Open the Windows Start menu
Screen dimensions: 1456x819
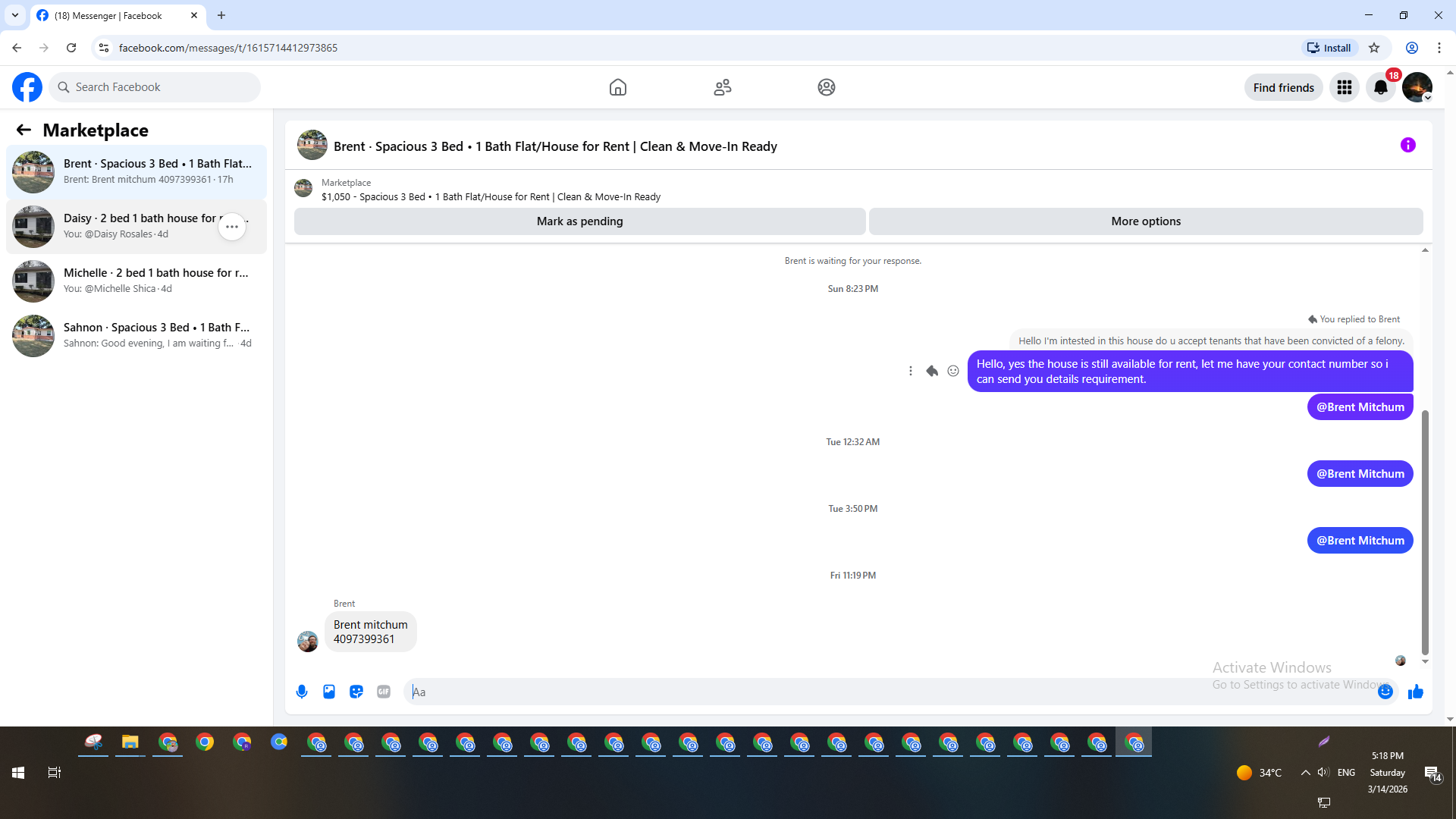pos(18,773)
